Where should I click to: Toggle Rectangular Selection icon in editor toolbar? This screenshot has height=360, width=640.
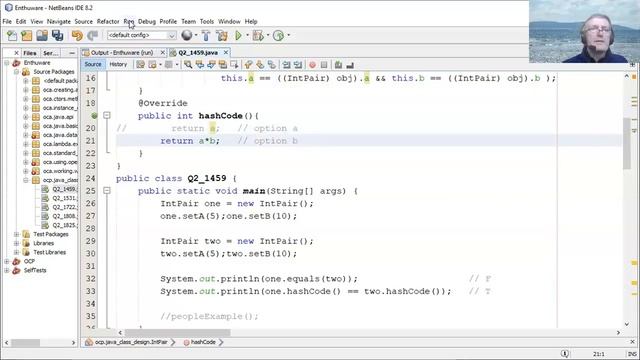point(234,64)
